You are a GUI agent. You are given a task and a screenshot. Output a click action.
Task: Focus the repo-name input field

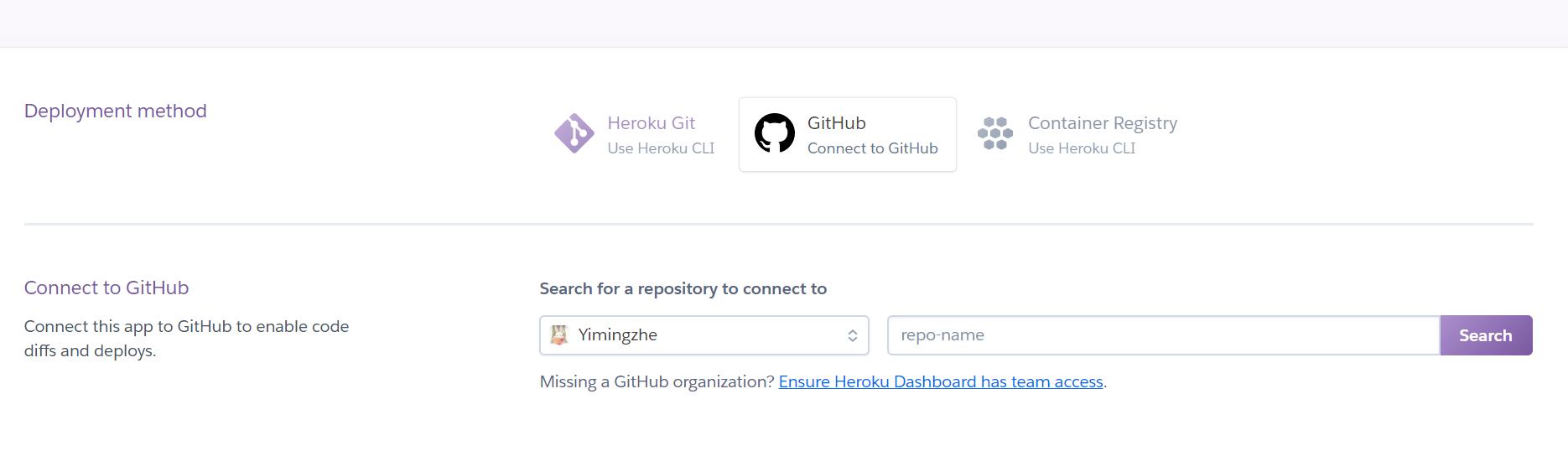click(1164, 335)
